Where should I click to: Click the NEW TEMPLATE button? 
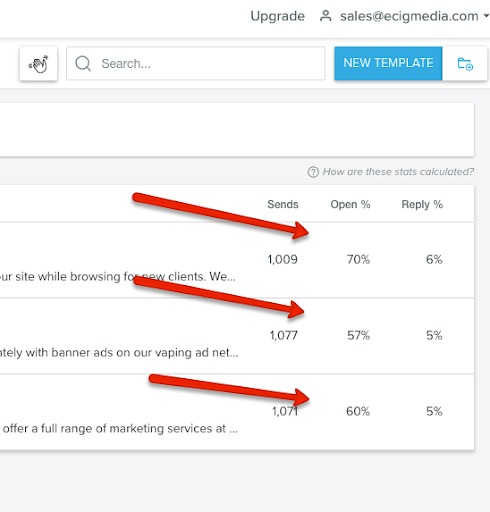pyautogui.click(x=388, y=63)
